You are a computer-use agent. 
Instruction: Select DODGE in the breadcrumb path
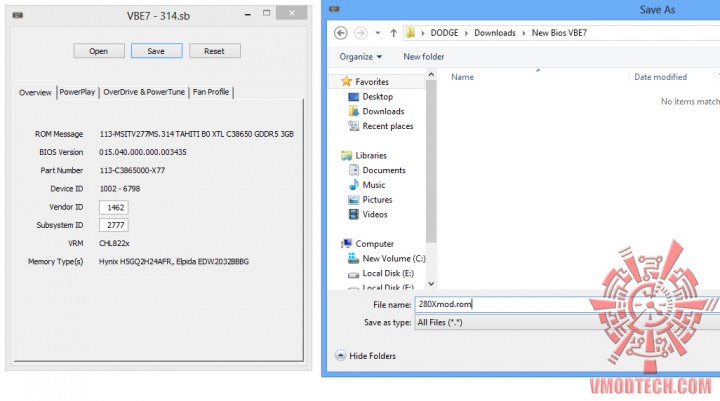[x=444, y=33]
